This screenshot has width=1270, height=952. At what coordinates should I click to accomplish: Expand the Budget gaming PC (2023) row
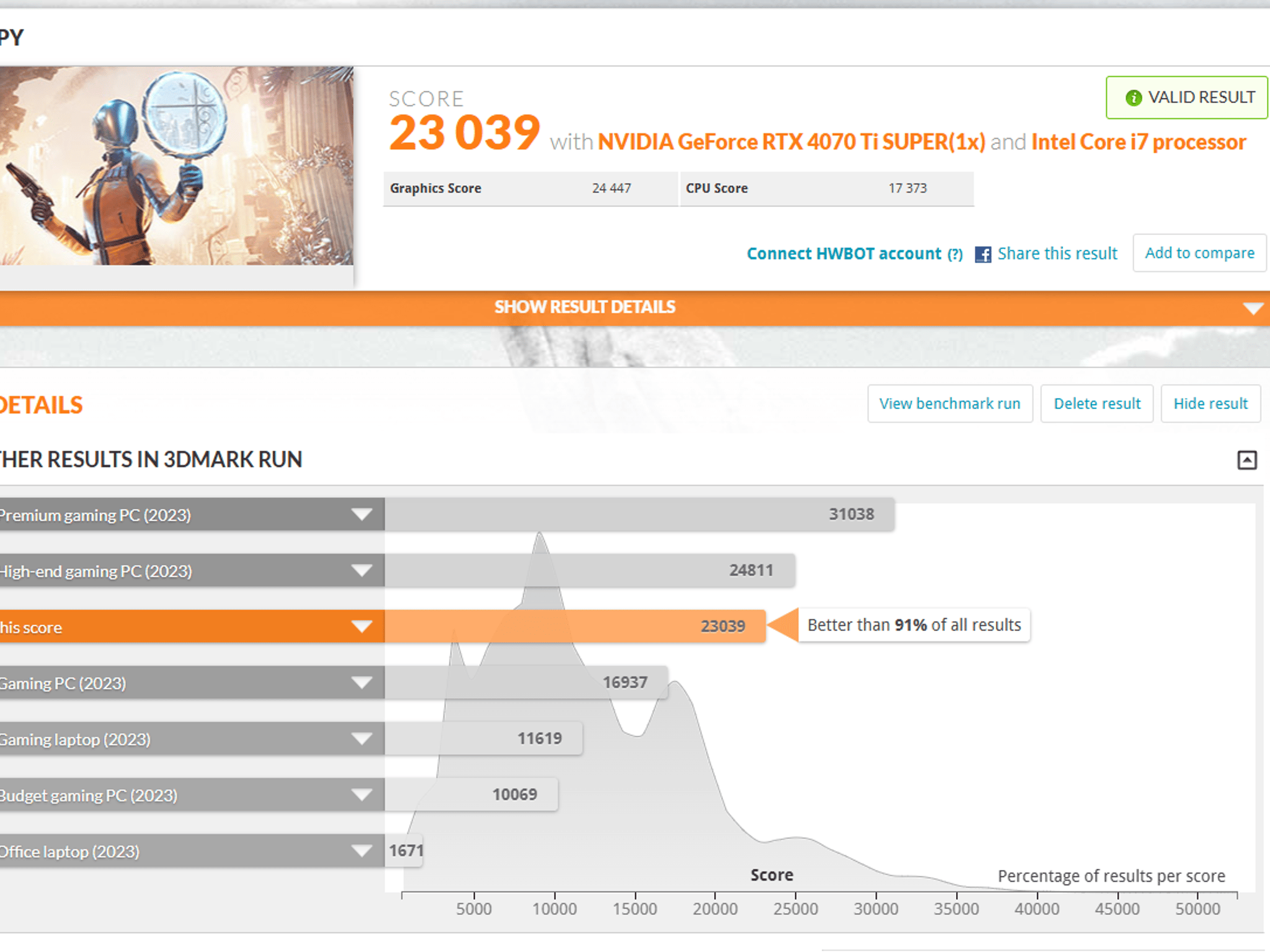click(362, 795)
